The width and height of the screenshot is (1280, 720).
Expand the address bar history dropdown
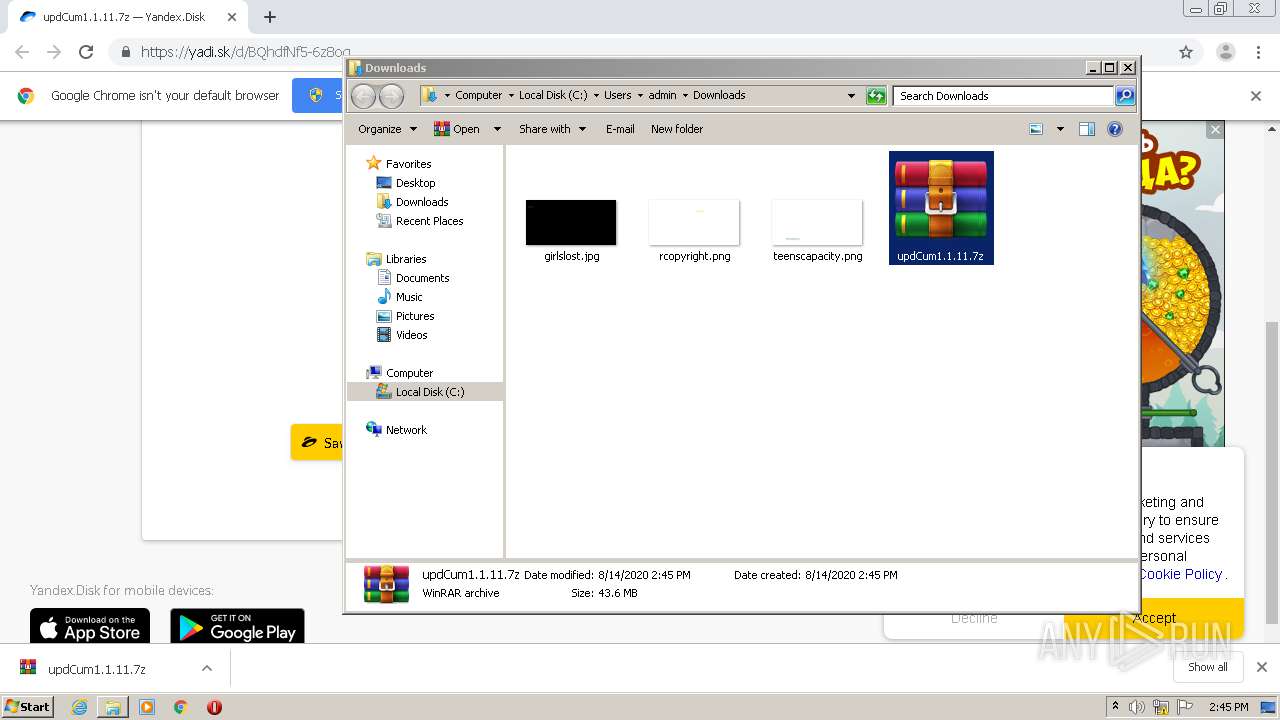coord(851,96)
